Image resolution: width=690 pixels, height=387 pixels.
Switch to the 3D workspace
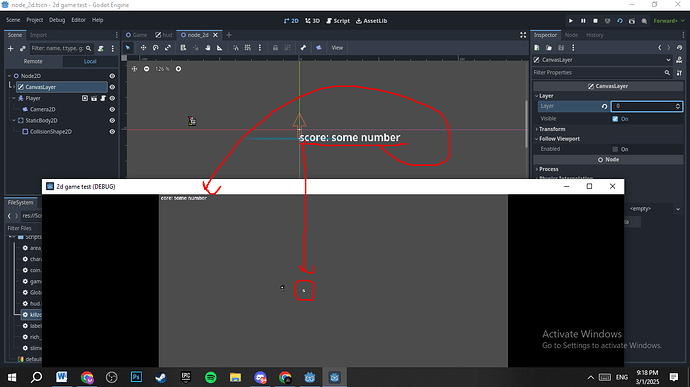(x=312, y=21)
